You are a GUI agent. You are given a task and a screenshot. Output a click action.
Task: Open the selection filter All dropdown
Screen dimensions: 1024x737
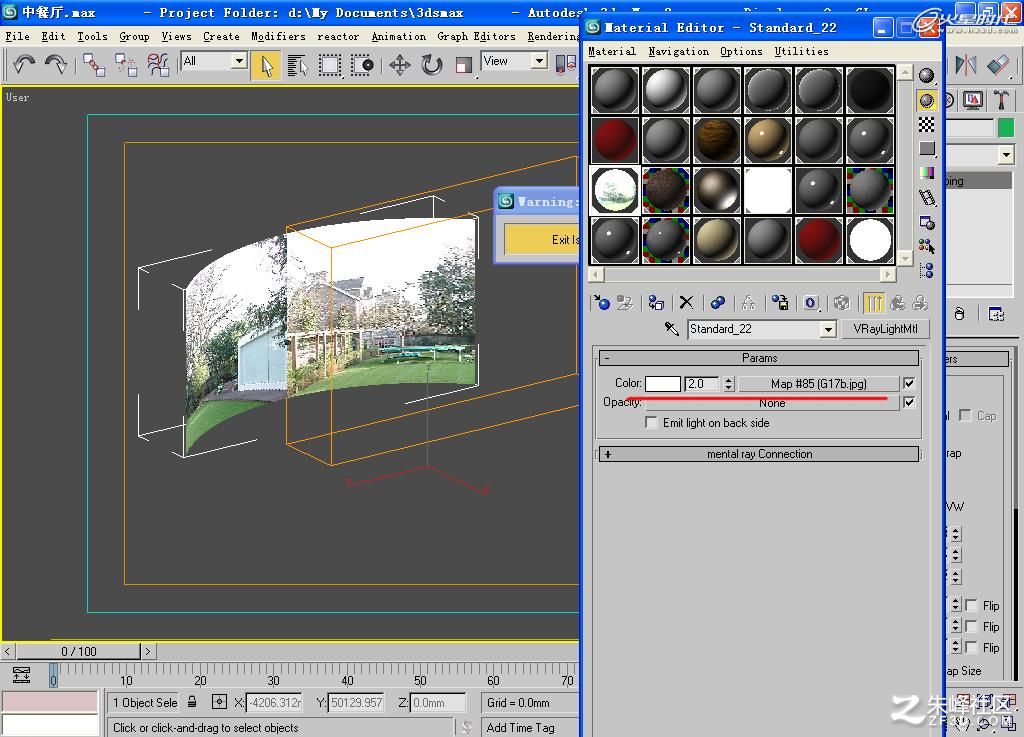239,61
